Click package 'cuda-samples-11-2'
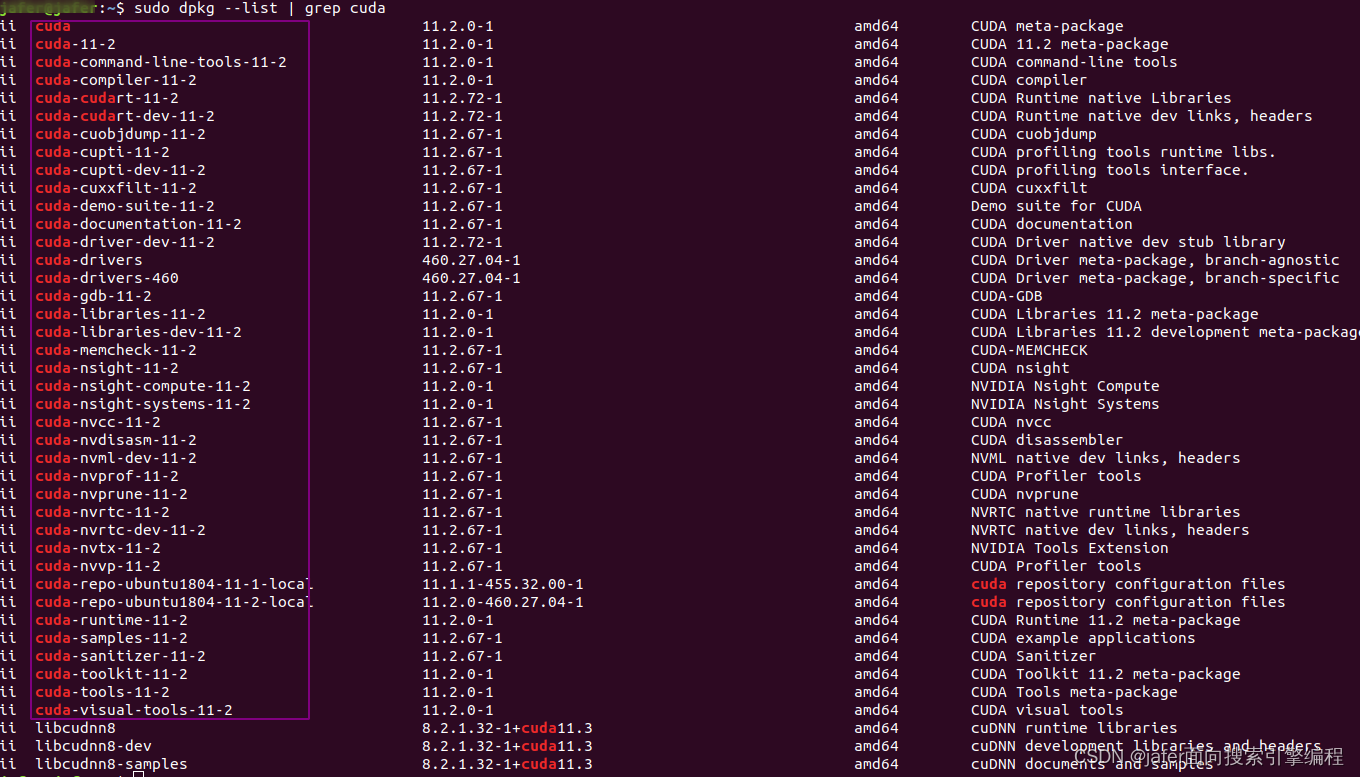This screenshot has height=777, width=1360. [x=111, y=638]
